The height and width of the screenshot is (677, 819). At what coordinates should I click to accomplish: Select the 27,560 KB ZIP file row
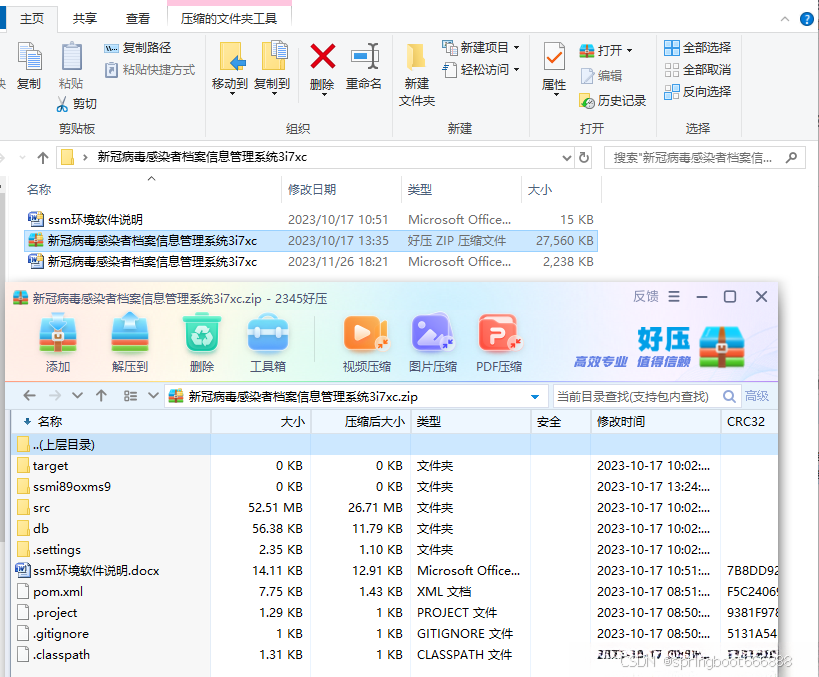click(x=311, y=241)
